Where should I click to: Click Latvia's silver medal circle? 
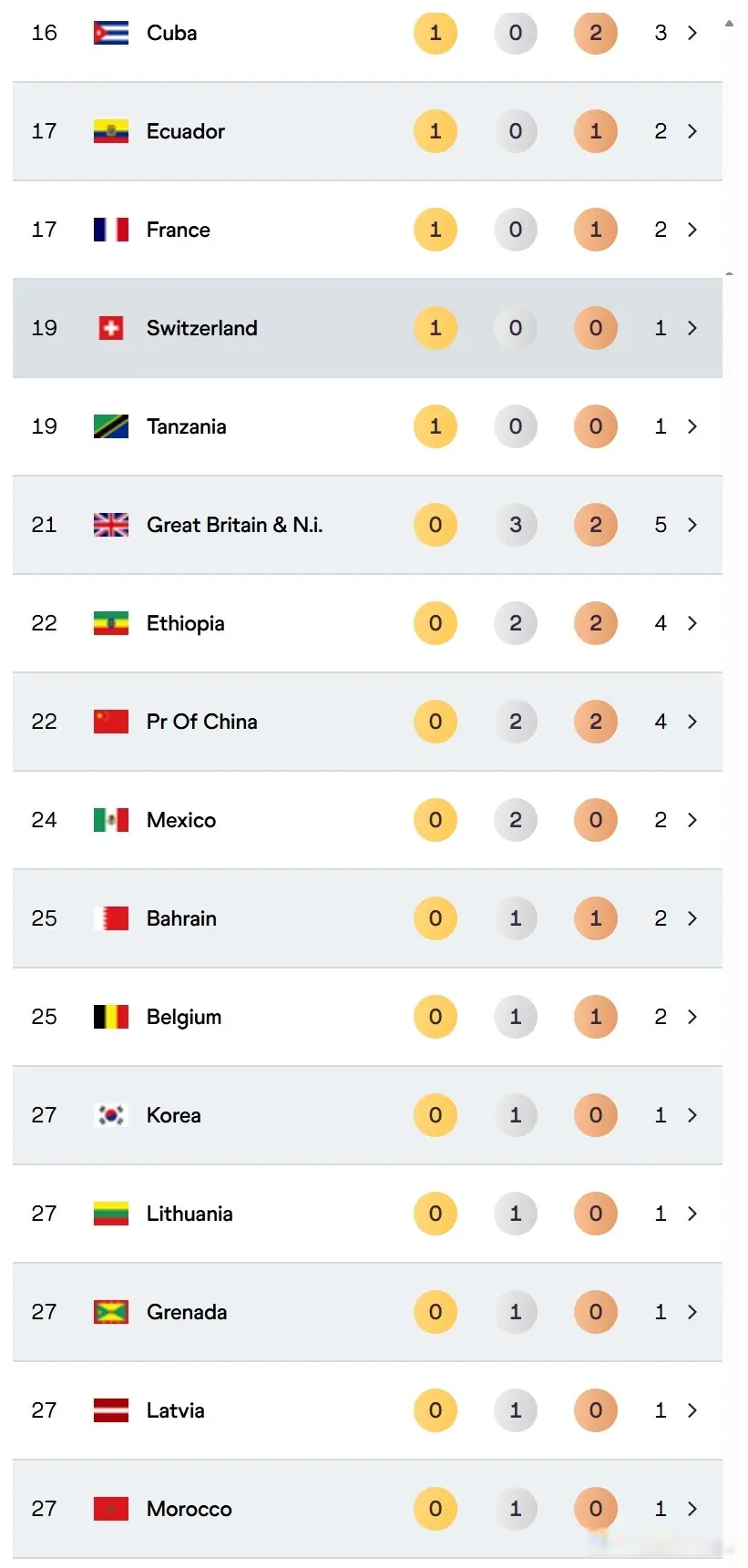516,1410
